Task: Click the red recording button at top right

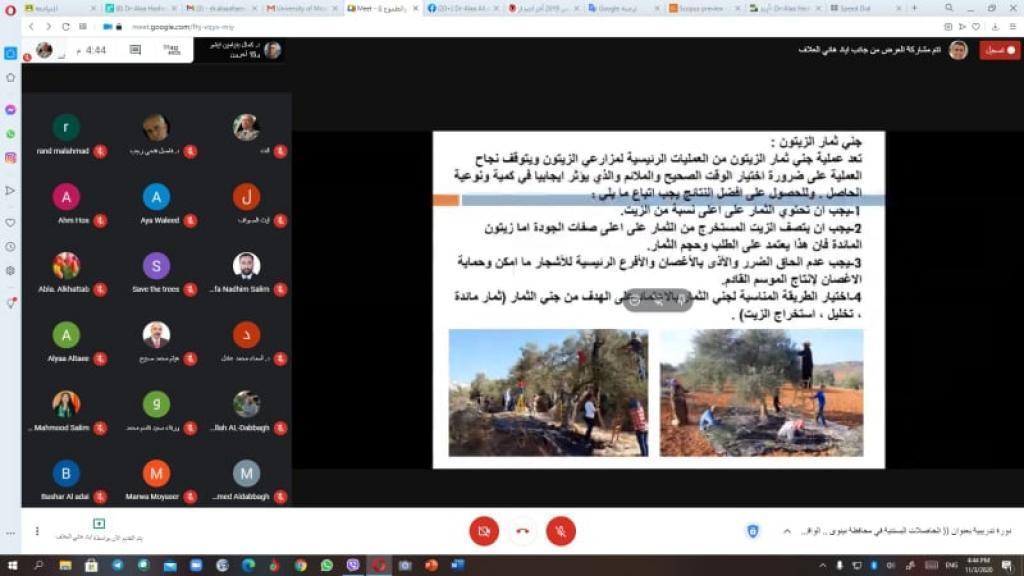Action: click(x=999, y=50)
